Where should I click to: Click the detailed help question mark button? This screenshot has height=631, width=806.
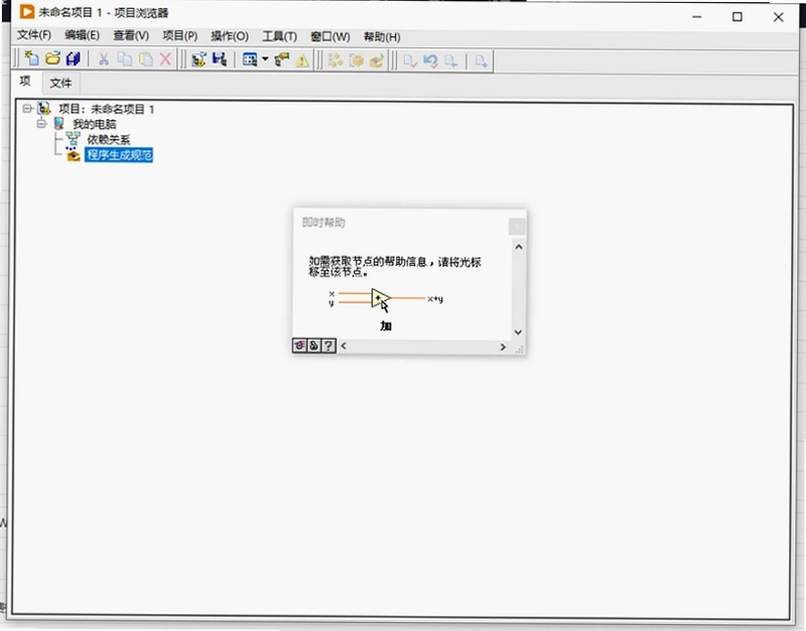[328, 345]
